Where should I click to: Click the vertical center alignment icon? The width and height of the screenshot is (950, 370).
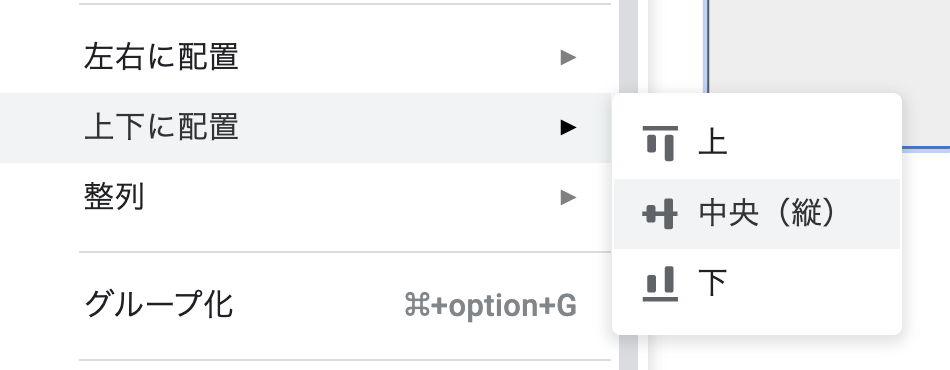coord(660,214)
